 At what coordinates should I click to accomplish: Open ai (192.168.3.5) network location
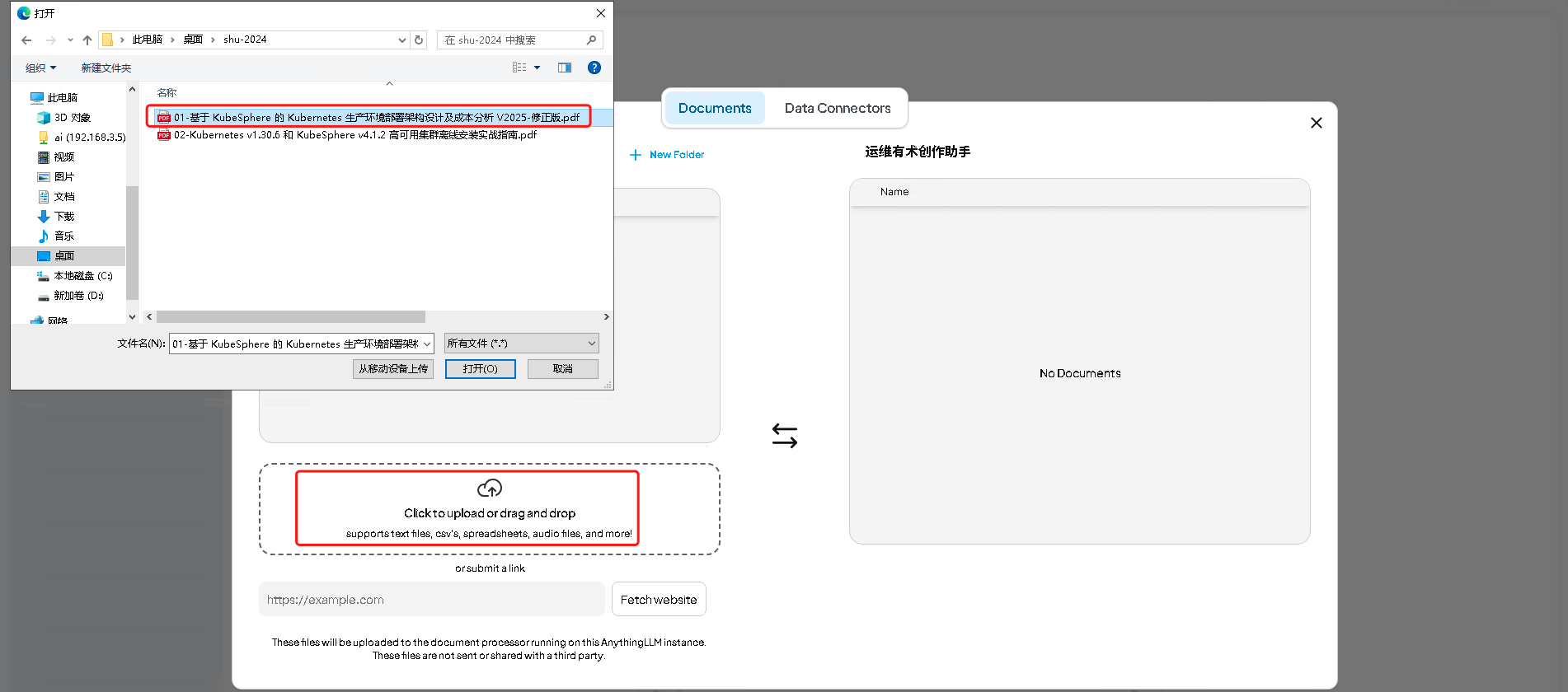coord(82,137)
